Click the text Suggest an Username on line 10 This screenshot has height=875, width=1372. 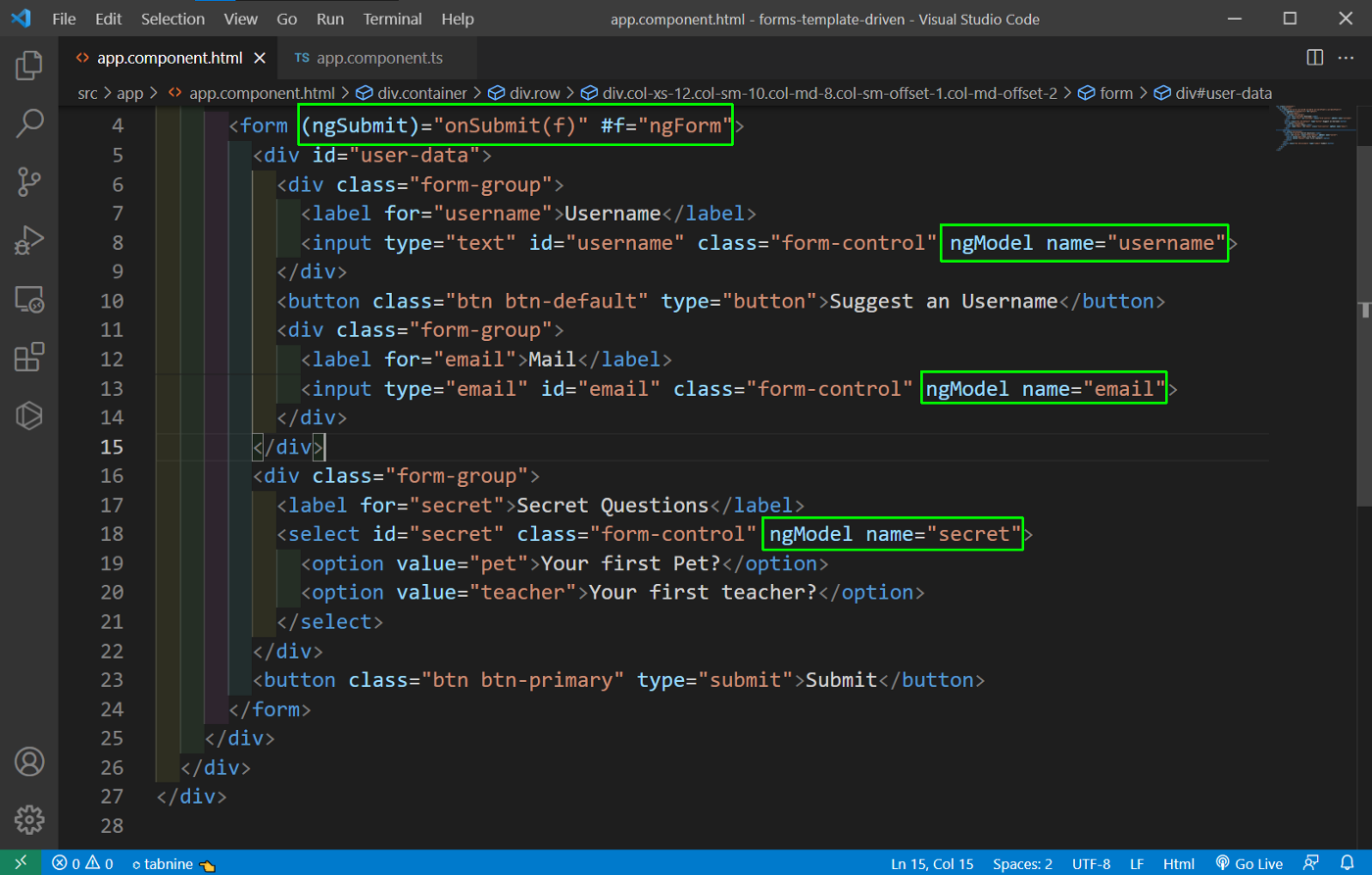click(944, 301)
